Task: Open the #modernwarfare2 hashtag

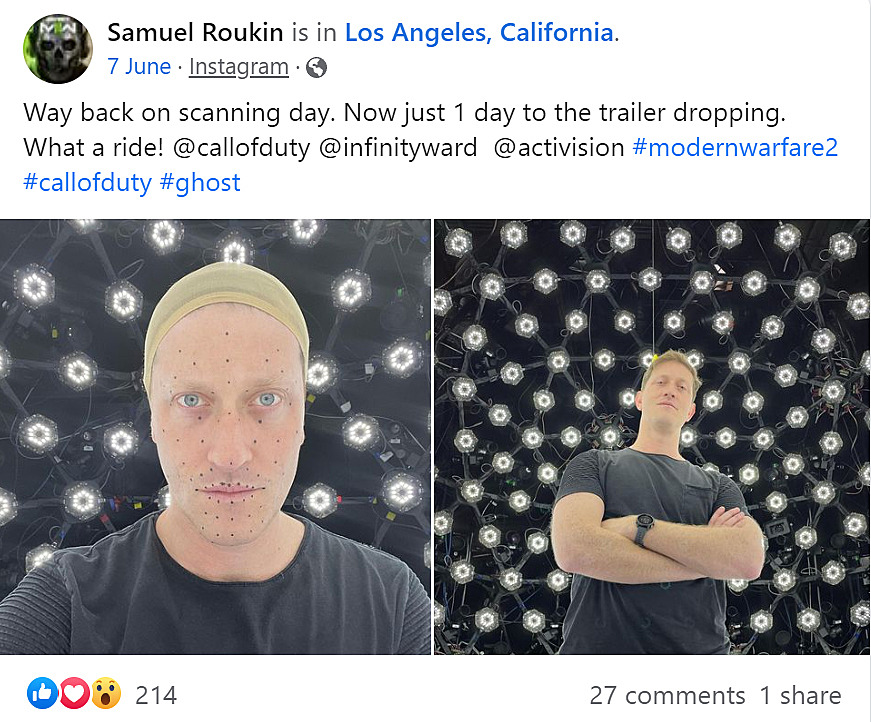Action: [x=735, y=148]
